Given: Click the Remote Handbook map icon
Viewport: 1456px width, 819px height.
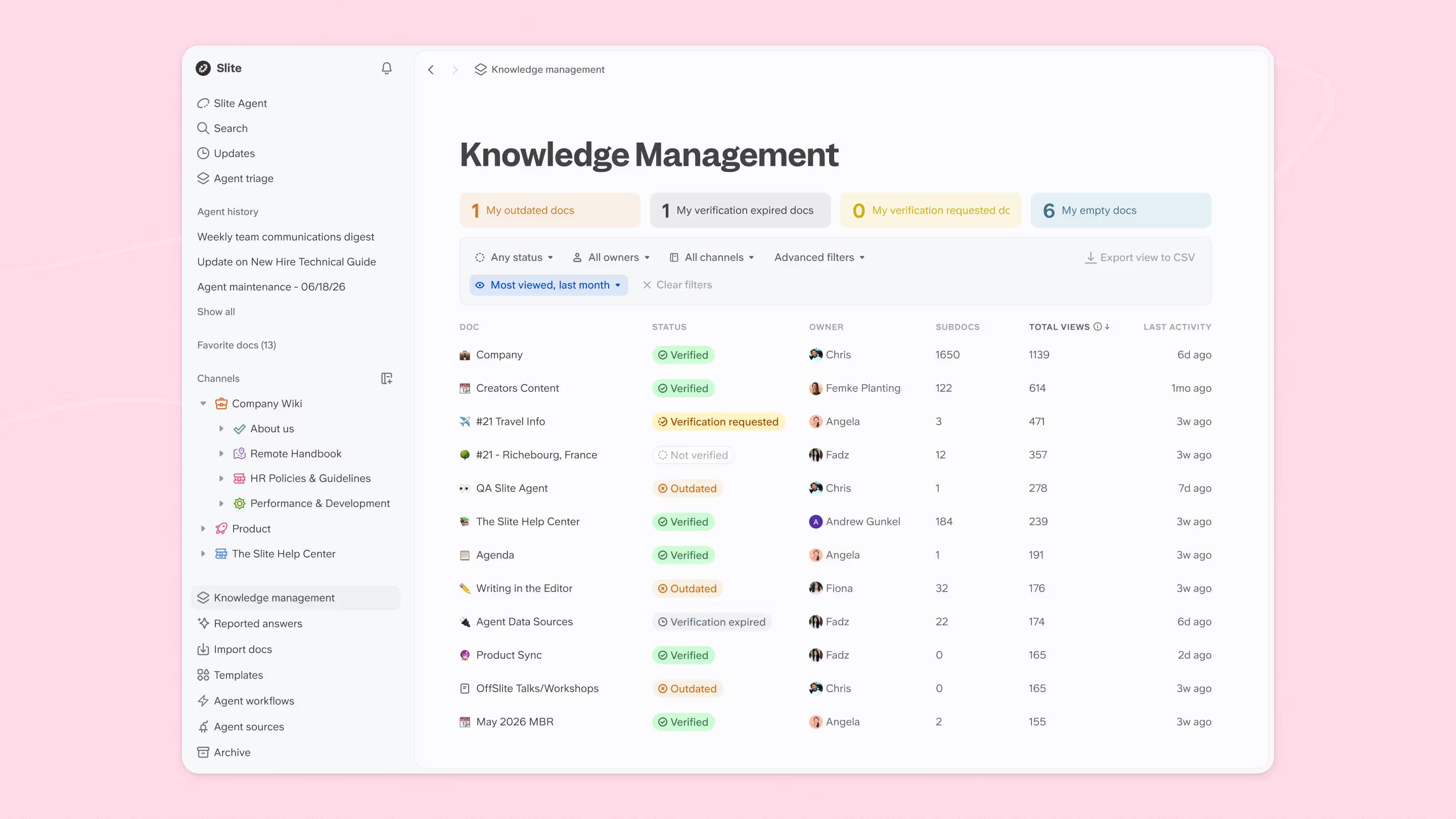Looking at the screenshot, I should pos(240,453).
